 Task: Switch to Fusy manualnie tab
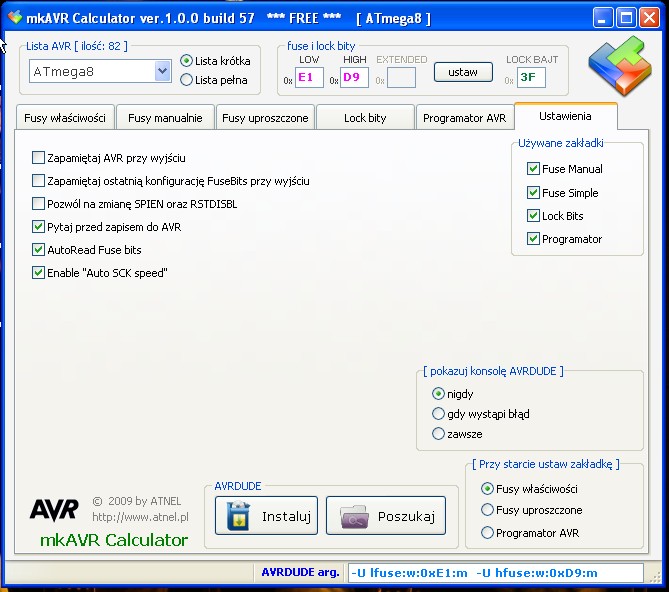pyautogui.click(x=165, y=117)
